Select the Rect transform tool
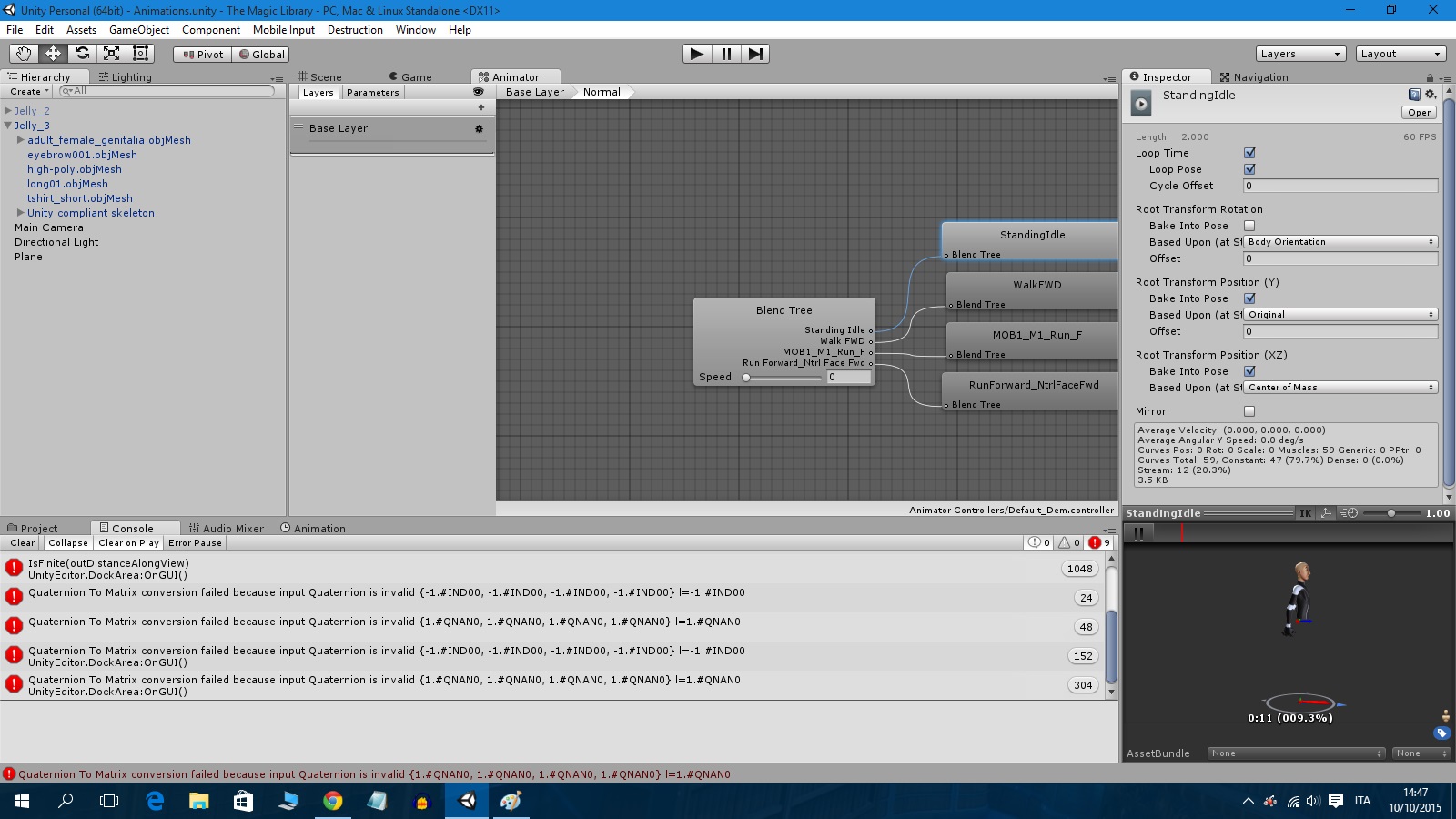 coord(140,54)
